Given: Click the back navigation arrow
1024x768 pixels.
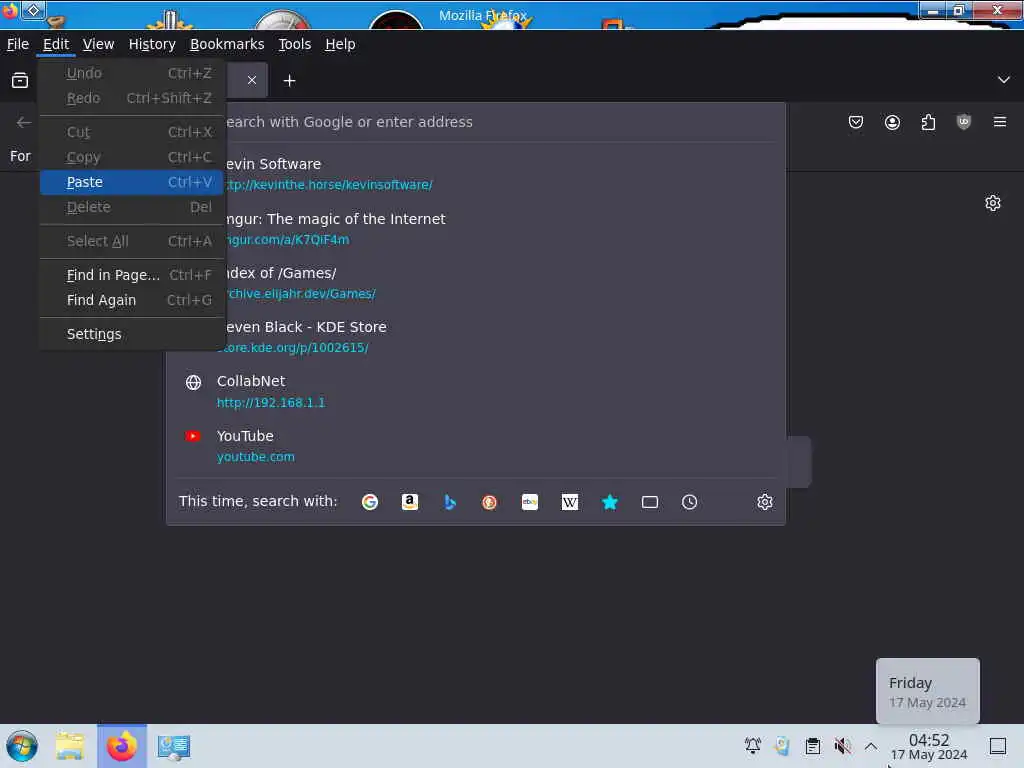Looking at the screenshot, I should pos(24,122).
